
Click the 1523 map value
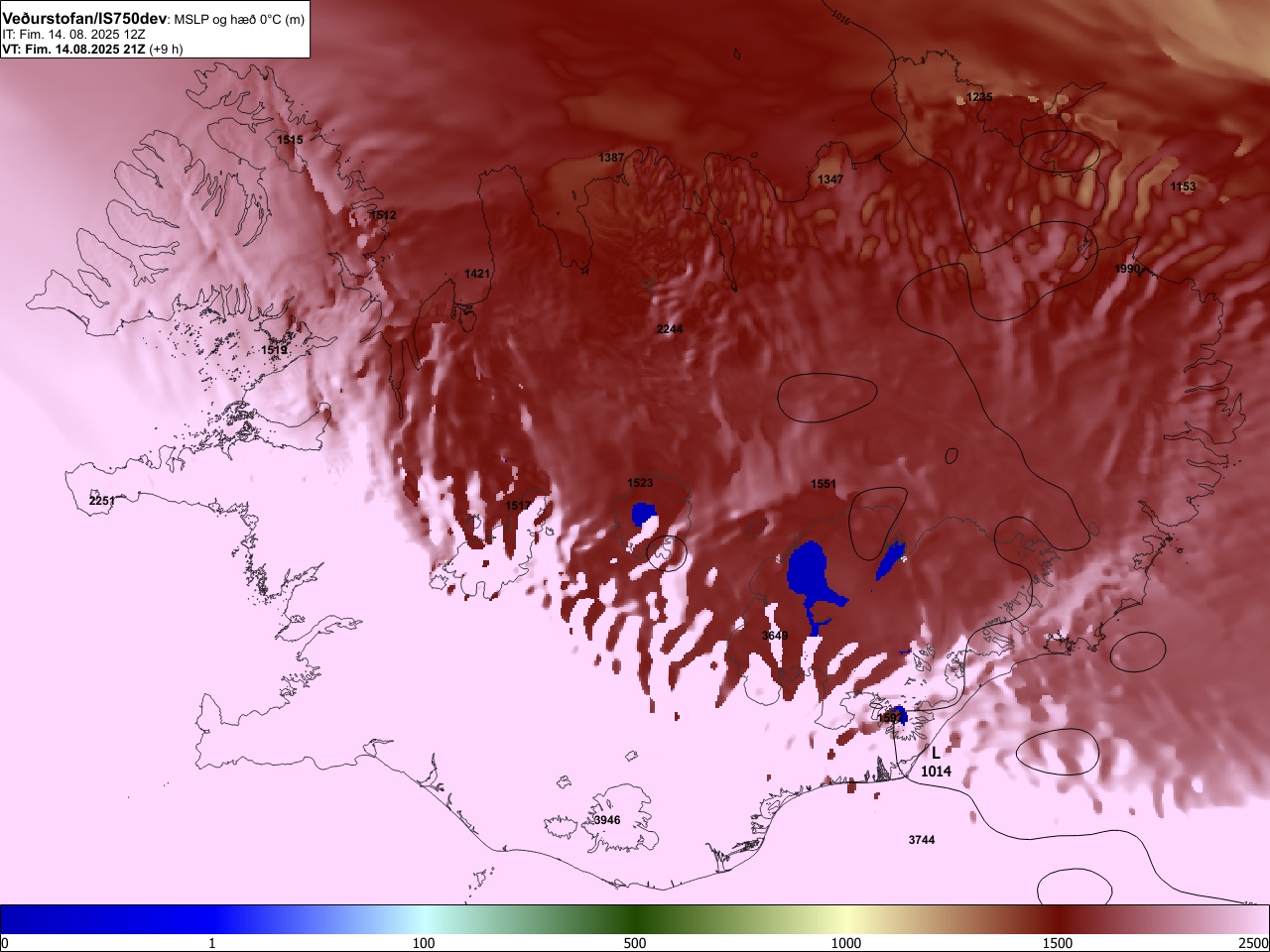[640, 483]
